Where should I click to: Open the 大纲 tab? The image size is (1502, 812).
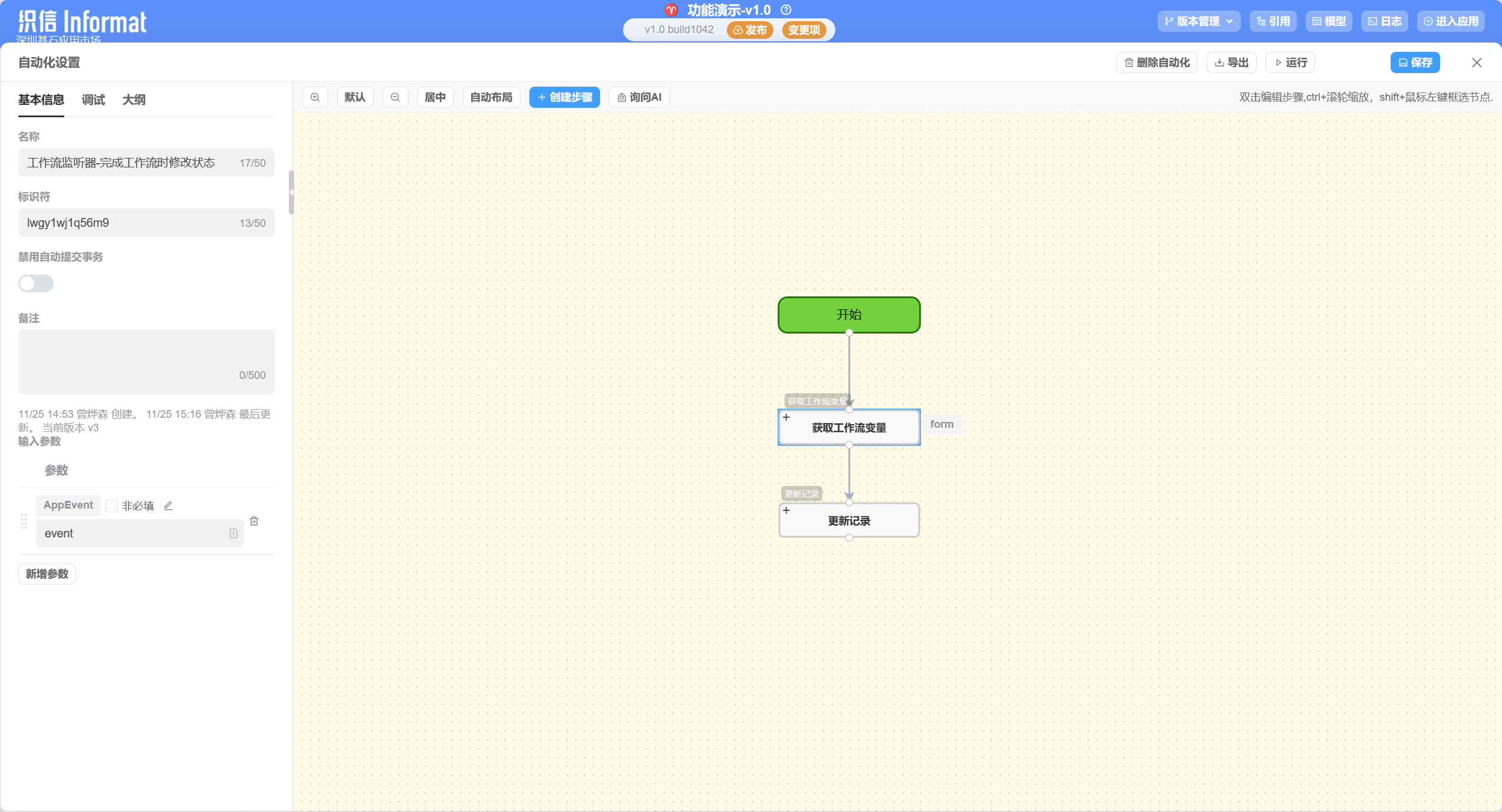(x=134, y=100)
